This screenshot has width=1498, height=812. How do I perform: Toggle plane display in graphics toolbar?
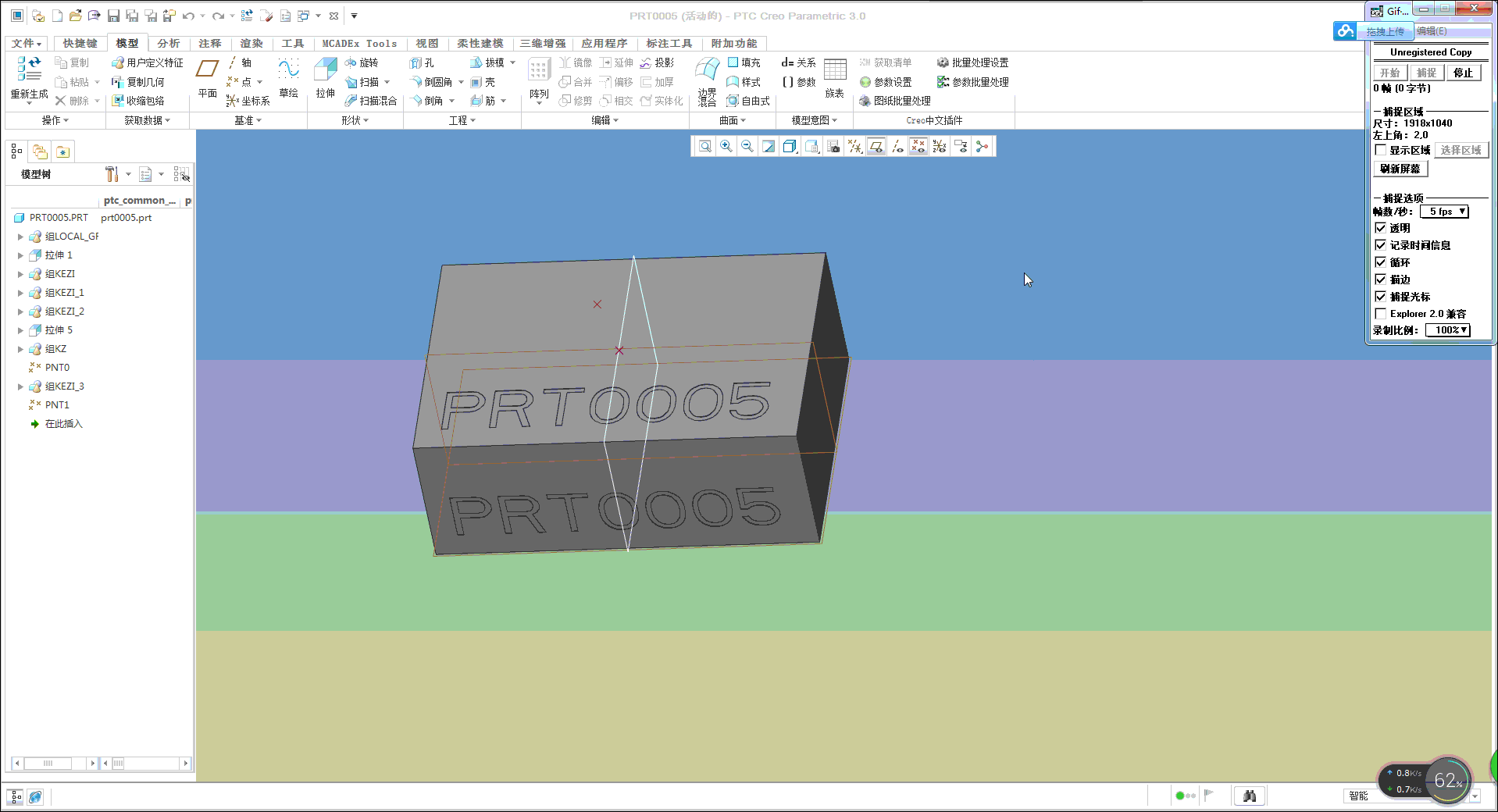coord(876,146)
